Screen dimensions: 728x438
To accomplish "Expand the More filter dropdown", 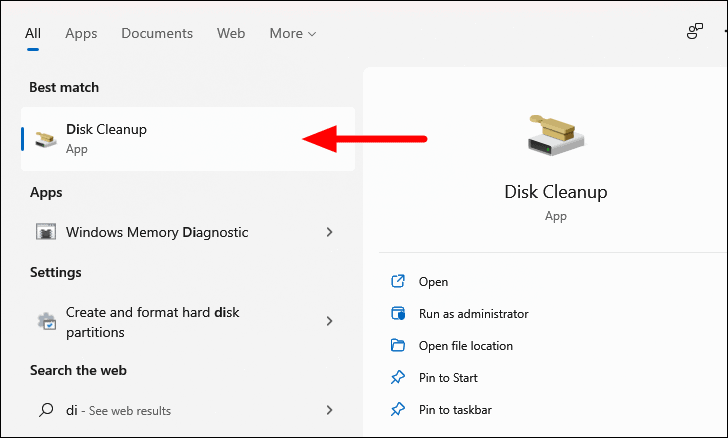I will [x=292, y=33].
